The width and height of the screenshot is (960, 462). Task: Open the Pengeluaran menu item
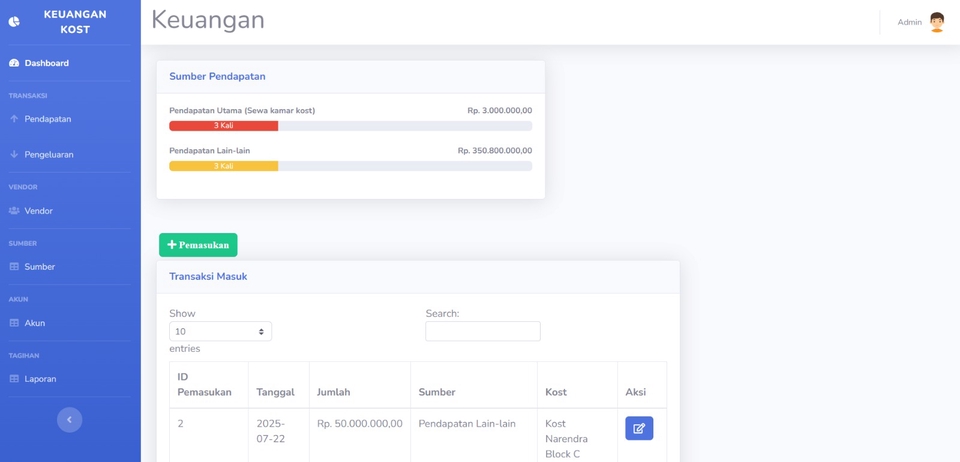[x=49, y=155]
